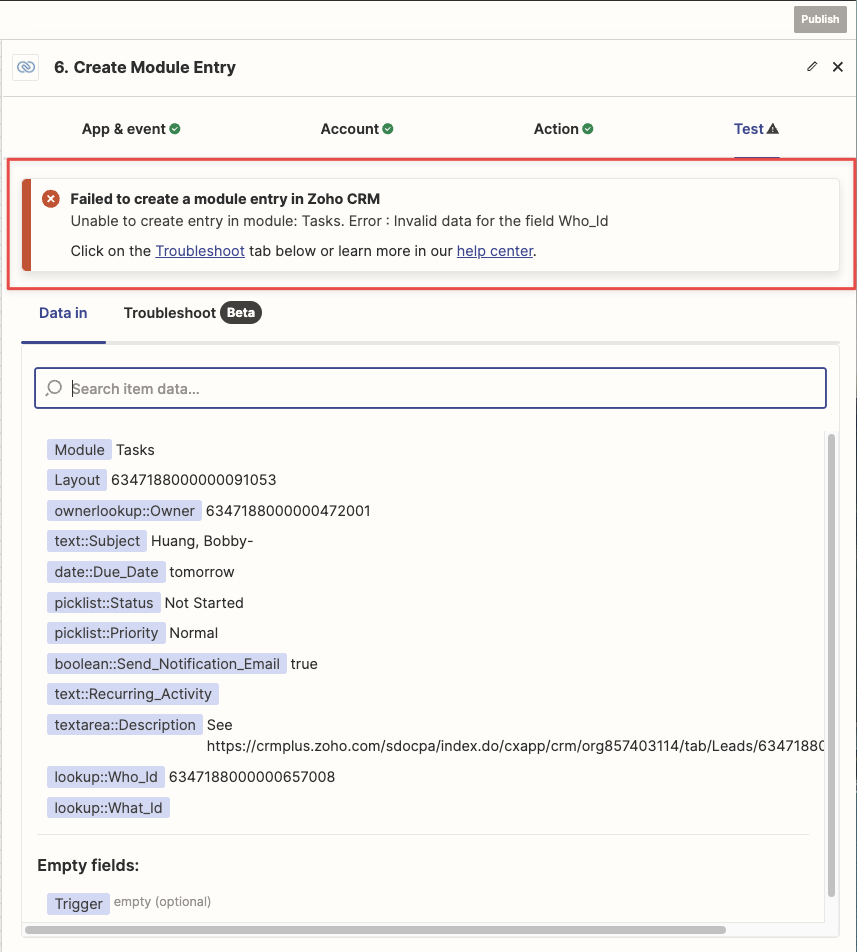The width and height of the screenshot is (857, 952).
Task: Click the warning triangle beside Test
Action: point(773,129)
